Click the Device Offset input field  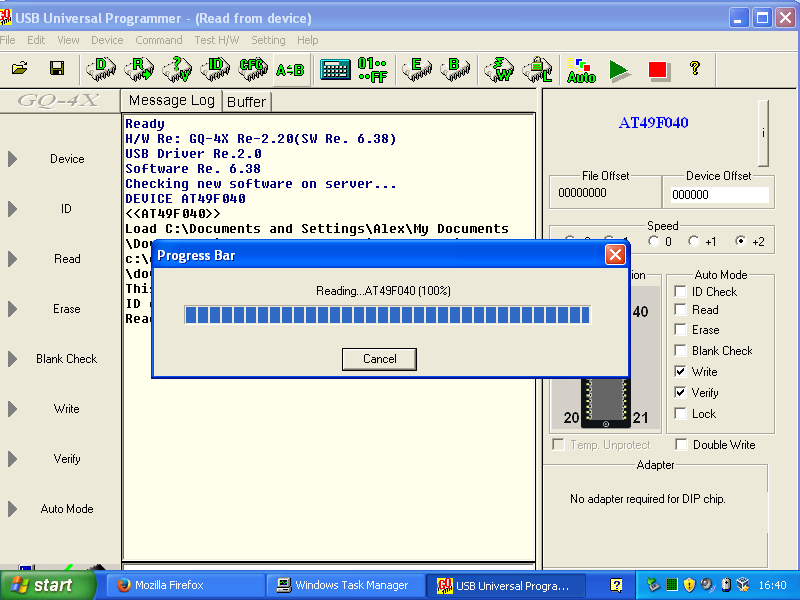(x=719, y=195)
